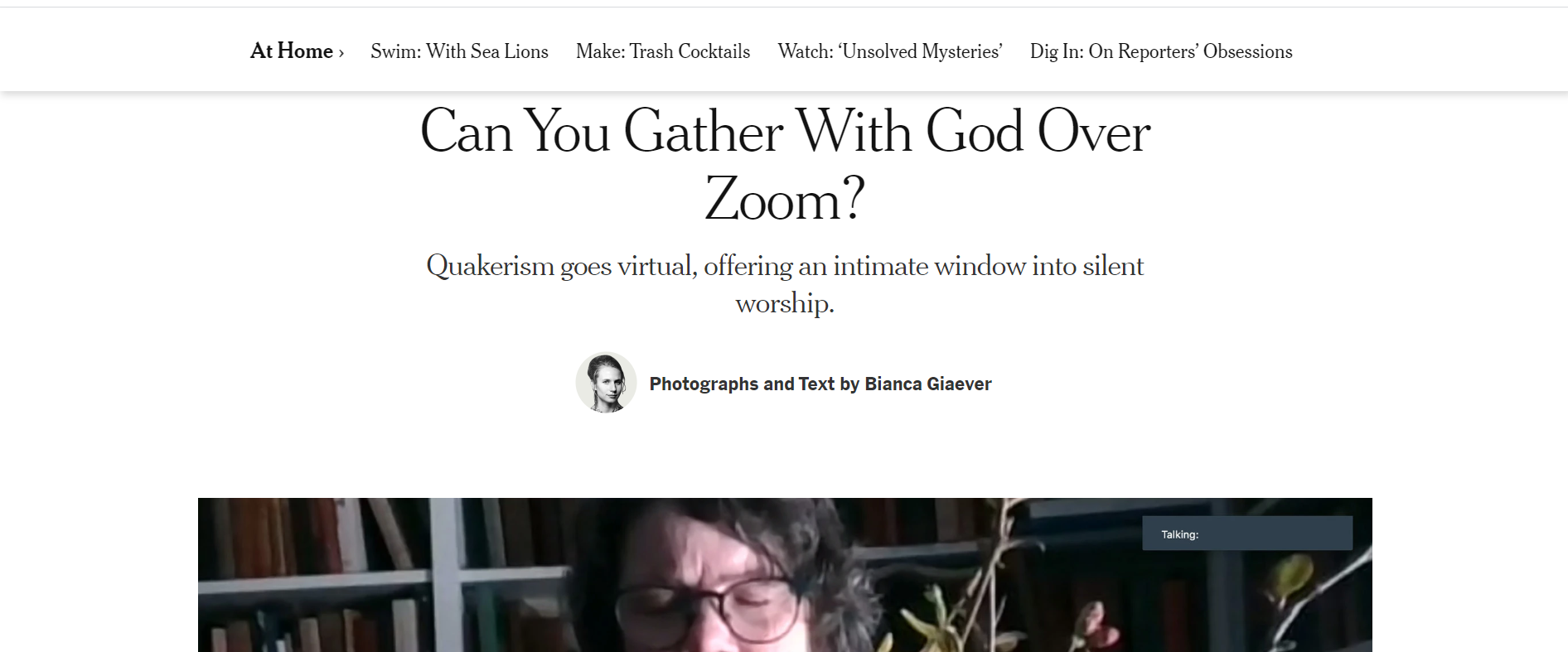Select Dig In: On Reporters' Obsessions
The width and height of the screenshot is (1568, 652).
[1160, 51]
